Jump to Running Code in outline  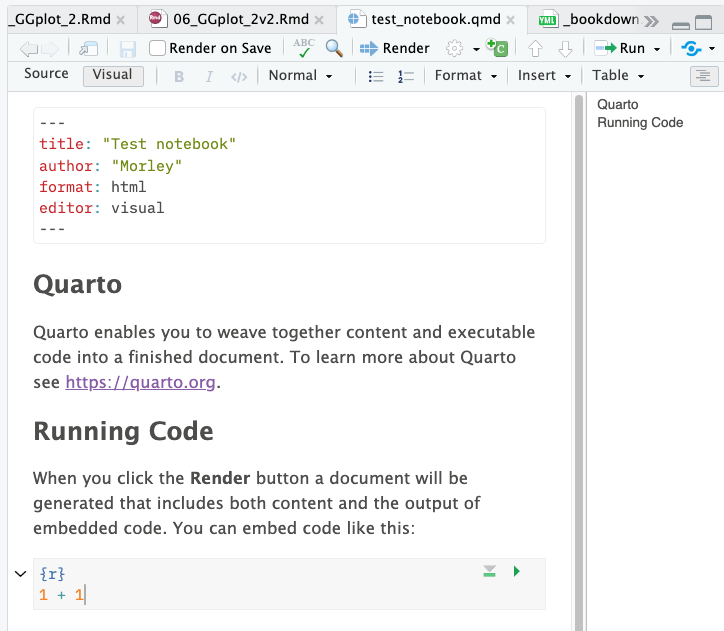point(640,123)
